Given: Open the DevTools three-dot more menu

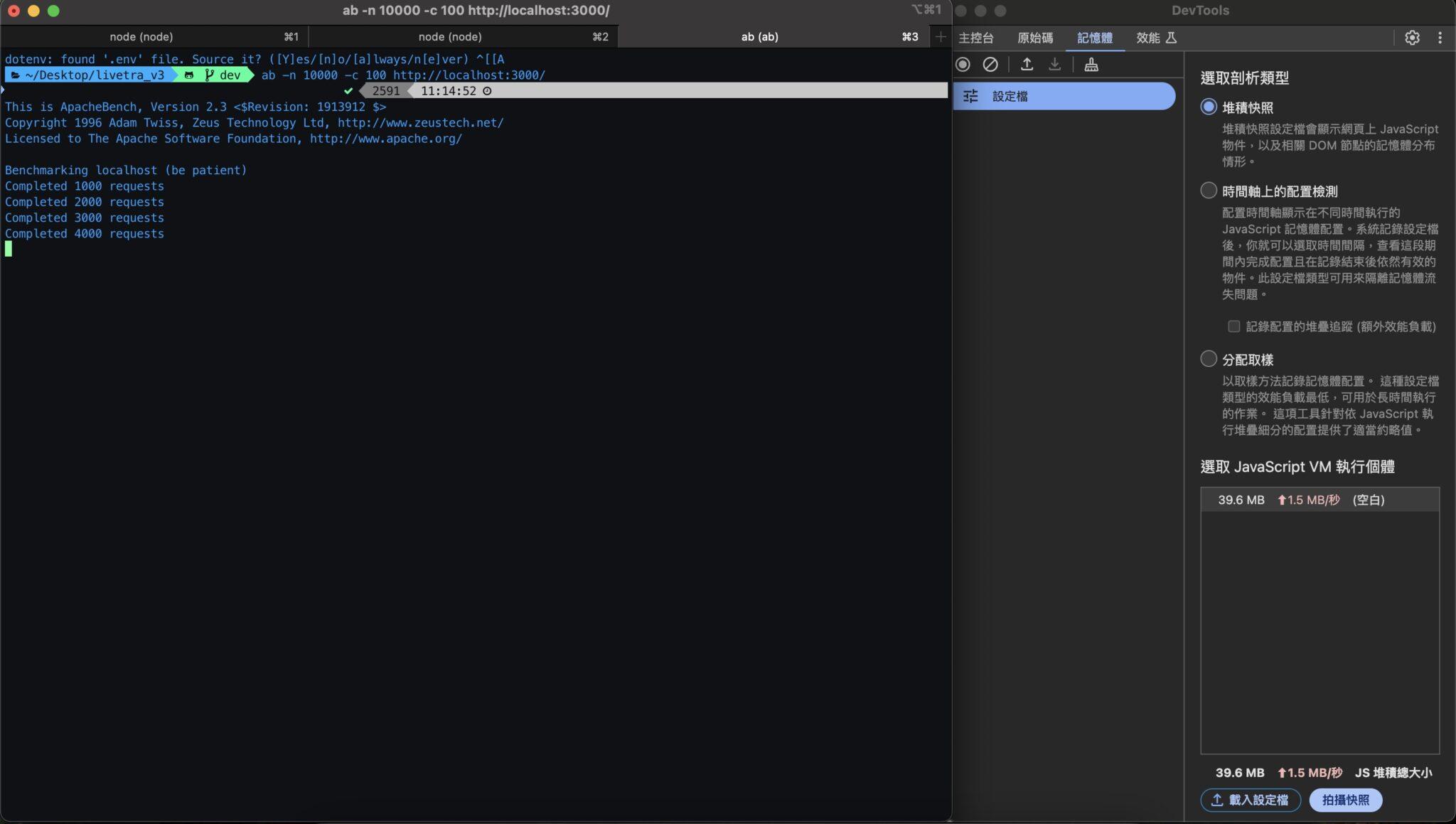Looking at the screenshot, I should [x=1440, y=38].
